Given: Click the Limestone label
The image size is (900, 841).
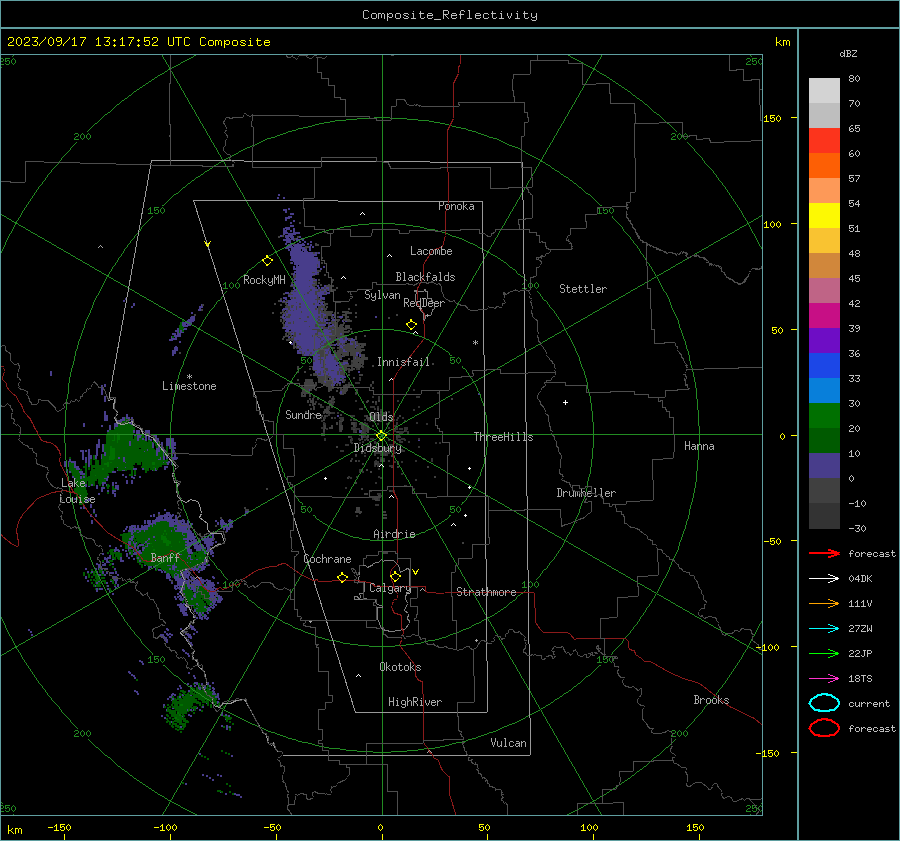Looking at the screenshot, I should 189,386.
